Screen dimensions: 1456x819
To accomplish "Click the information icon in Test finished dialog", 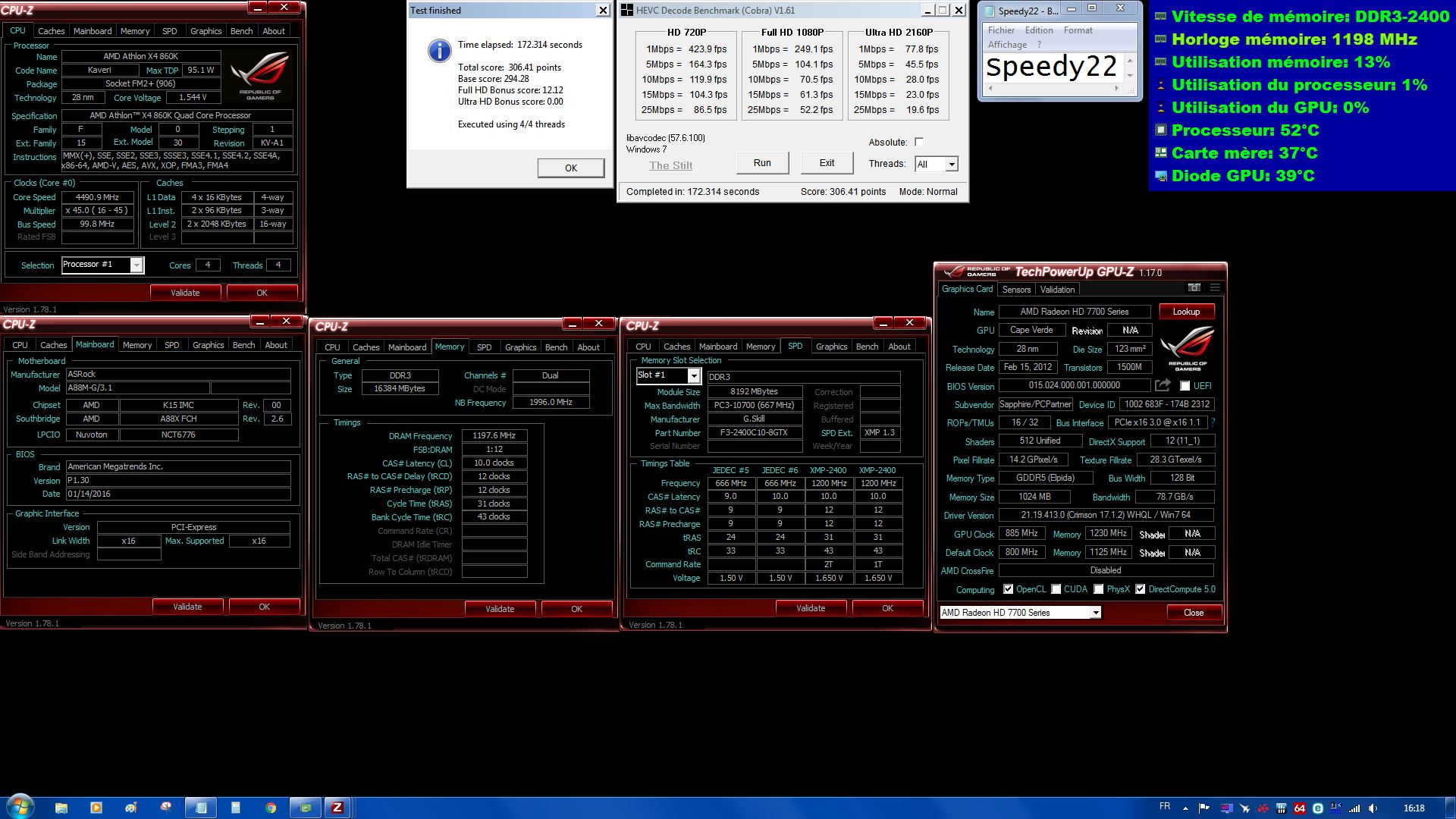I will tap(440, 50).
